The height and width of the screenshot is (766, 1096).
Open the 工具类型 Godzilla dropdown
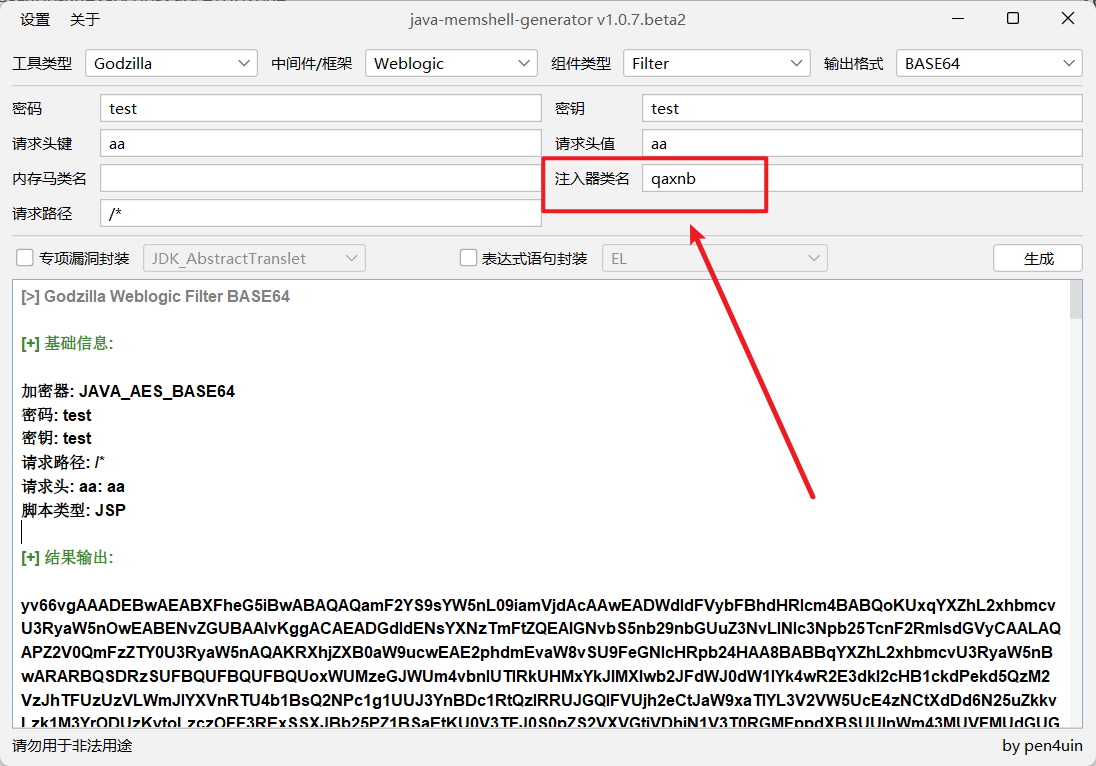pos(171,64)
